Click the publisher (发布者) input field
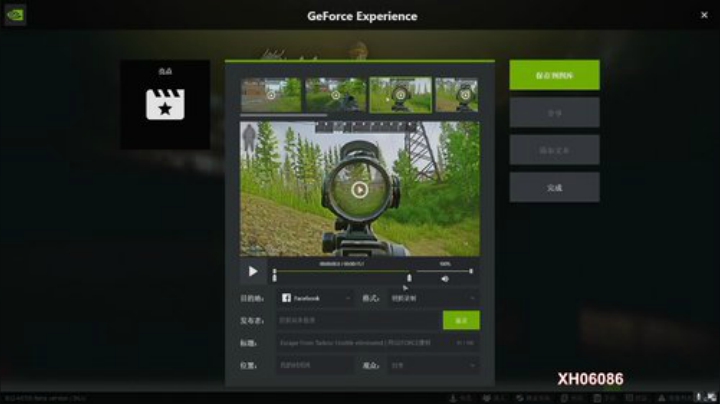This screenshot has width=720, height=404. (x=359, y=320)
